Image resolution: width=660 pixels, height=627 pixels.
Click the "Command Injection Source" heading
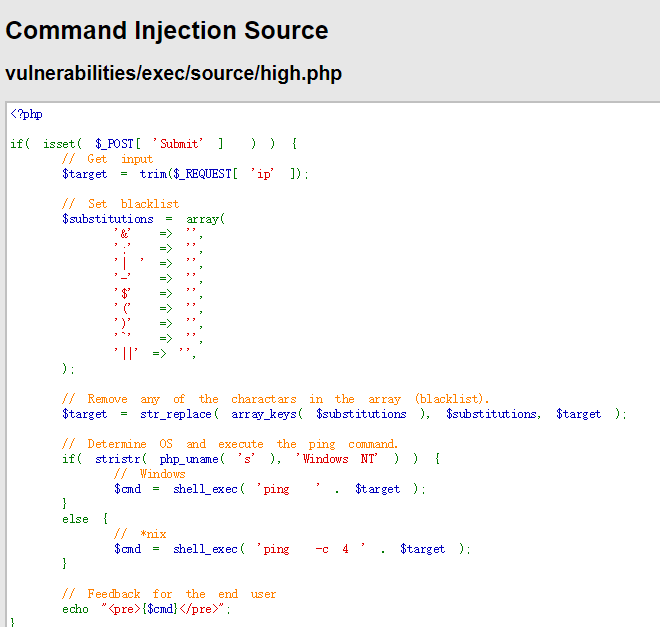point(167,31)
